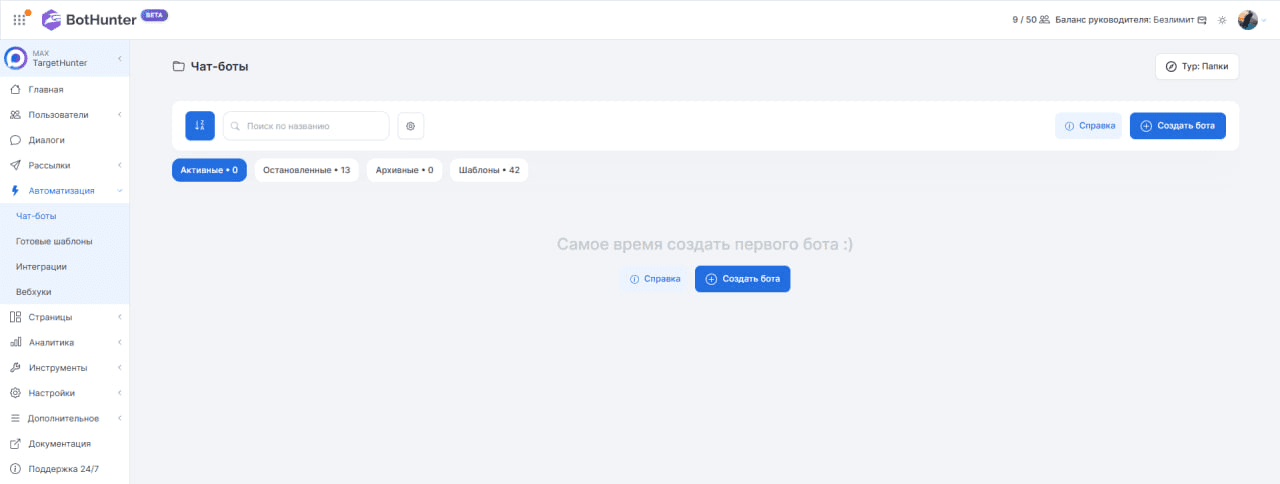Open the list settings gear button
The width and height of the screenshot is (1280, 484).
411,126
